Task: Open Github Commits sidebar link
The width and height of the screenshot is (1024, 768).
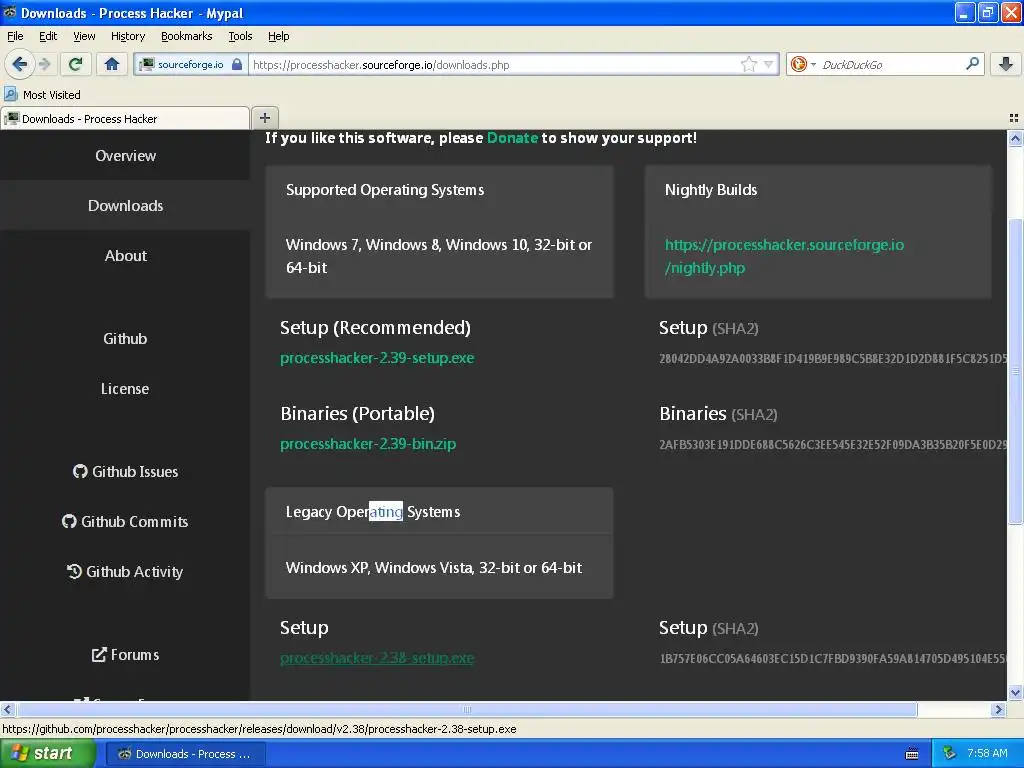Action: [125, 521]
